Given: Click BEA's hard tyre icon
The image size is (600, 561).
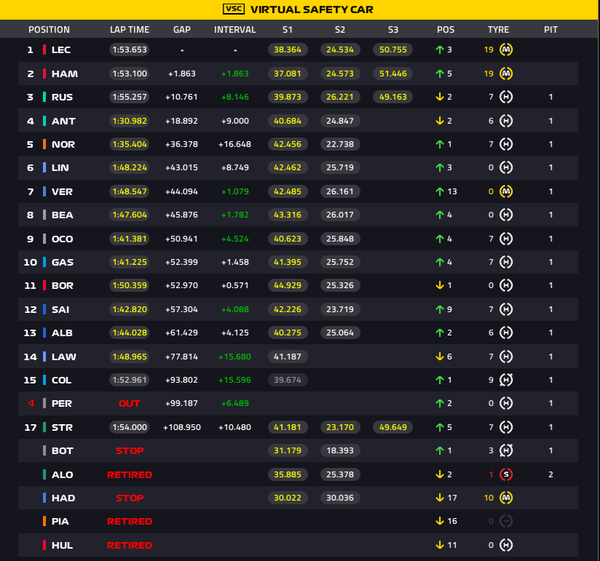Looking at the screenshot, I should [x=506, y=215].
